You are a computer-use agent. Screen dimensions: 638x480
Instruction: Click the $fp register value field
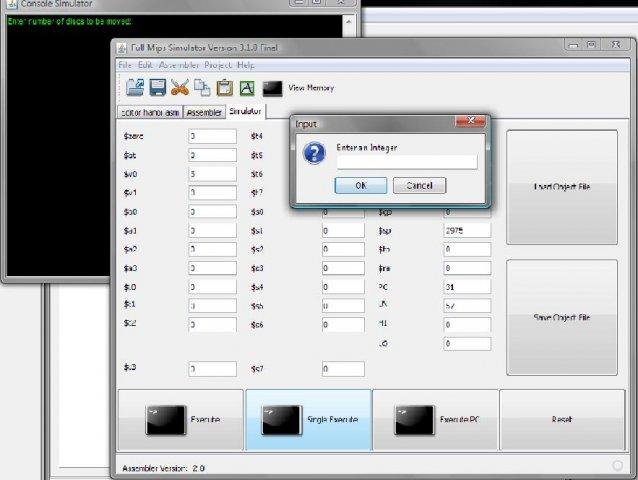(467, 249)
